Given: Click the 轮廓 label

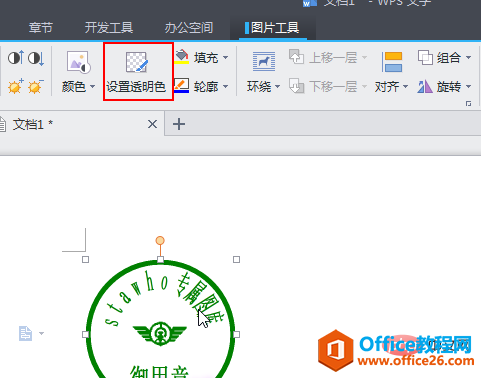Looking at the screenshot, I should tap(206, 87).
